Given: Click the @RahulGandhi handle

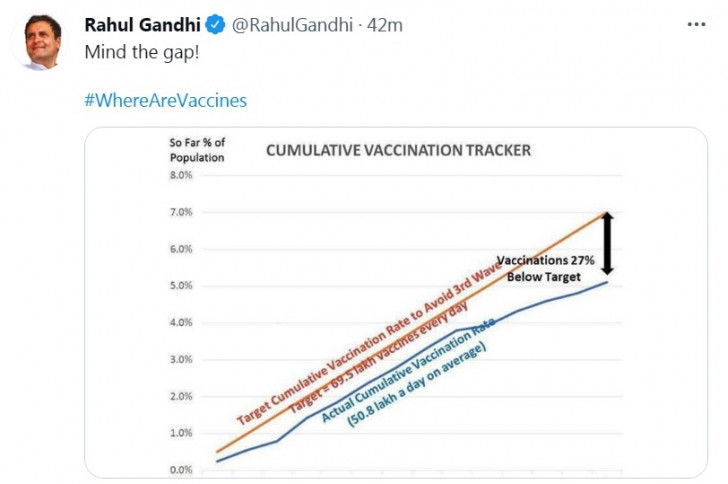Looking at the screenshot, I should [294, 25].
